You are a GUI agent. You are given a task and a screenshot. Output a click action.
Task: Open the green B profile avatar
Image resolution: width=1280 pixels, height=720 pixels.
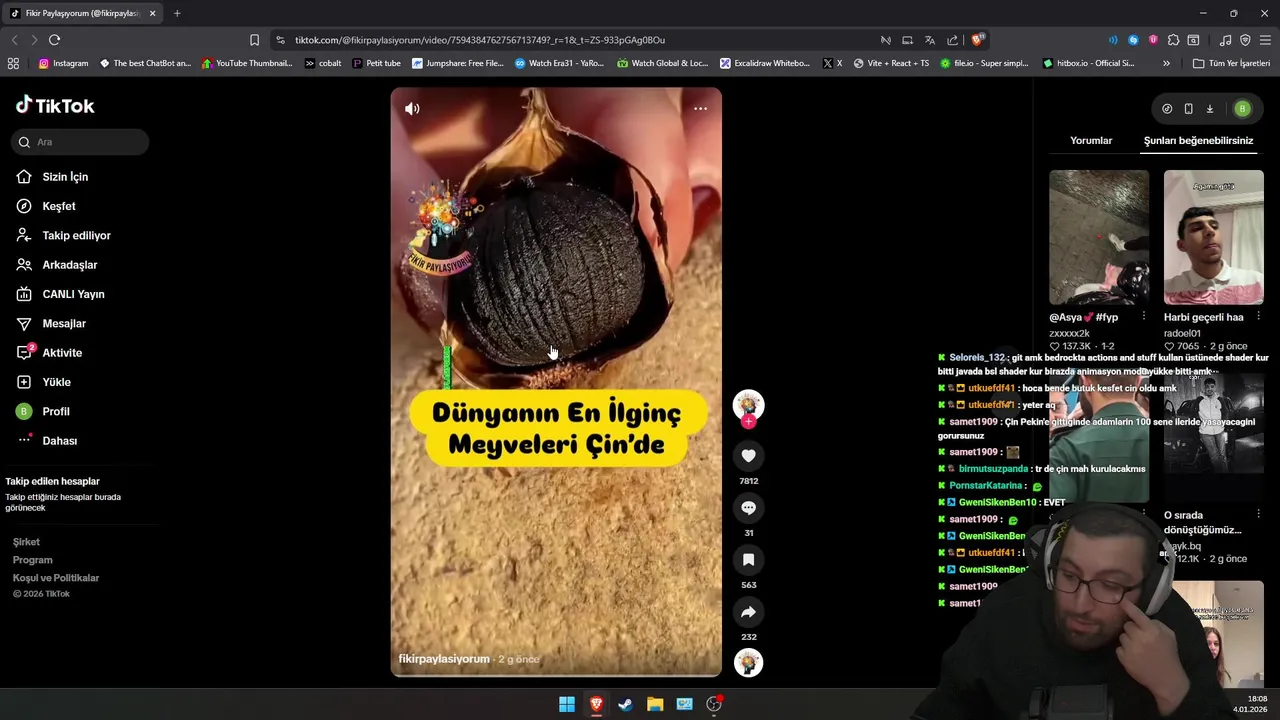coord(1242,109)
